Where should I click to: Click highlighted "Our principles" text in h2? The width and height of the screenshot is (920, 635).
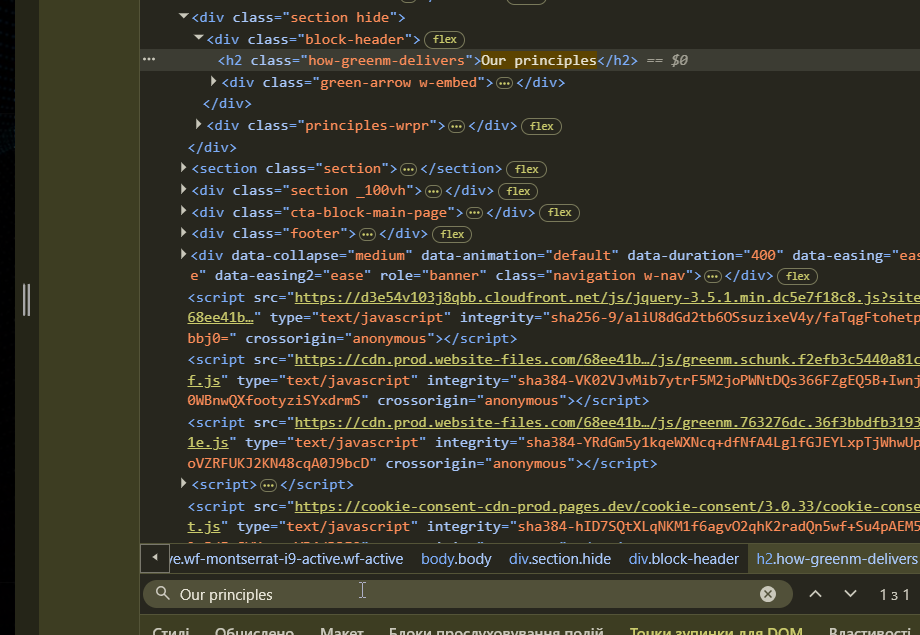(x=539, y=60)
